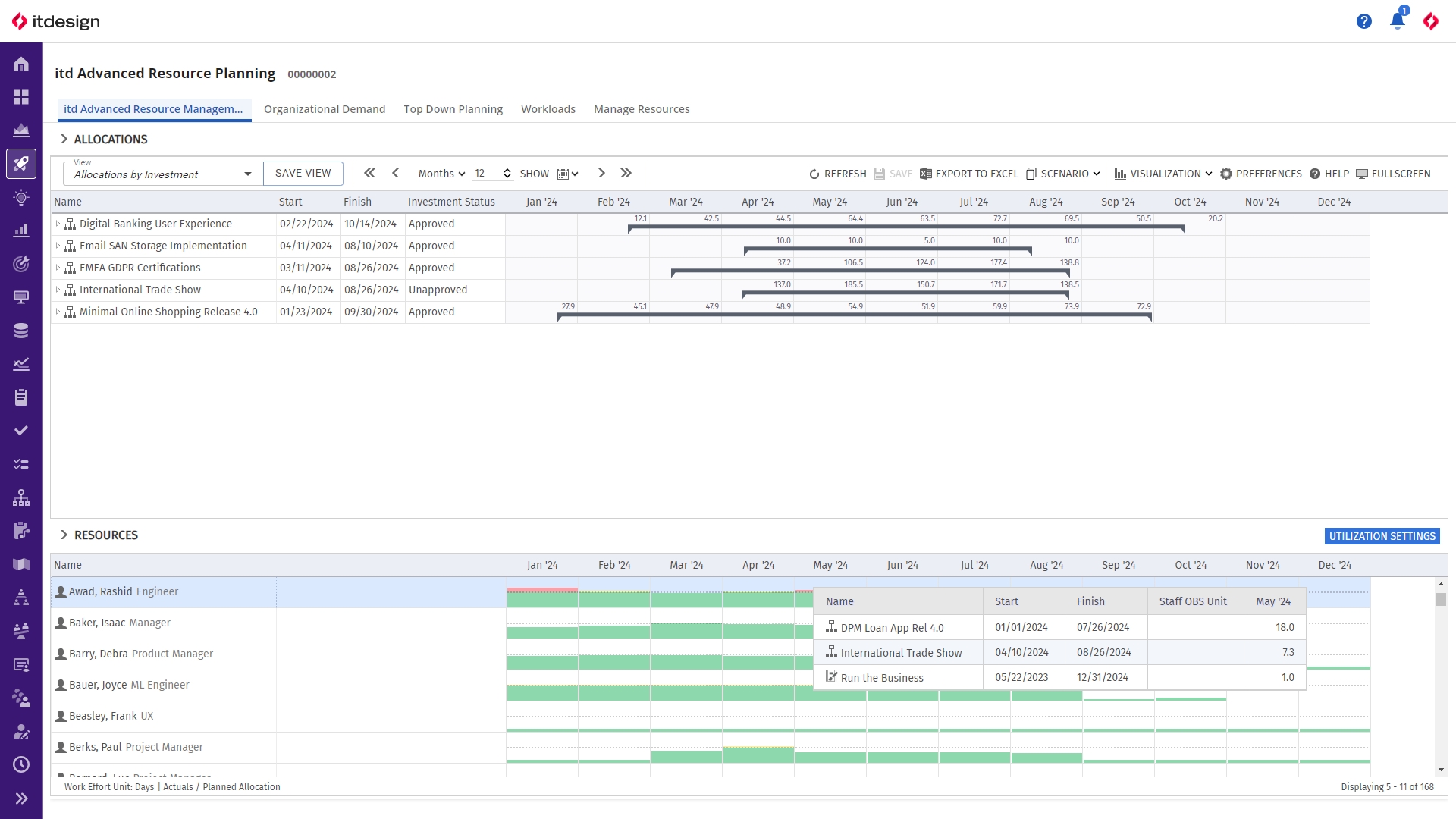
Task: Open Utilization Settings
Action: 1382,536
